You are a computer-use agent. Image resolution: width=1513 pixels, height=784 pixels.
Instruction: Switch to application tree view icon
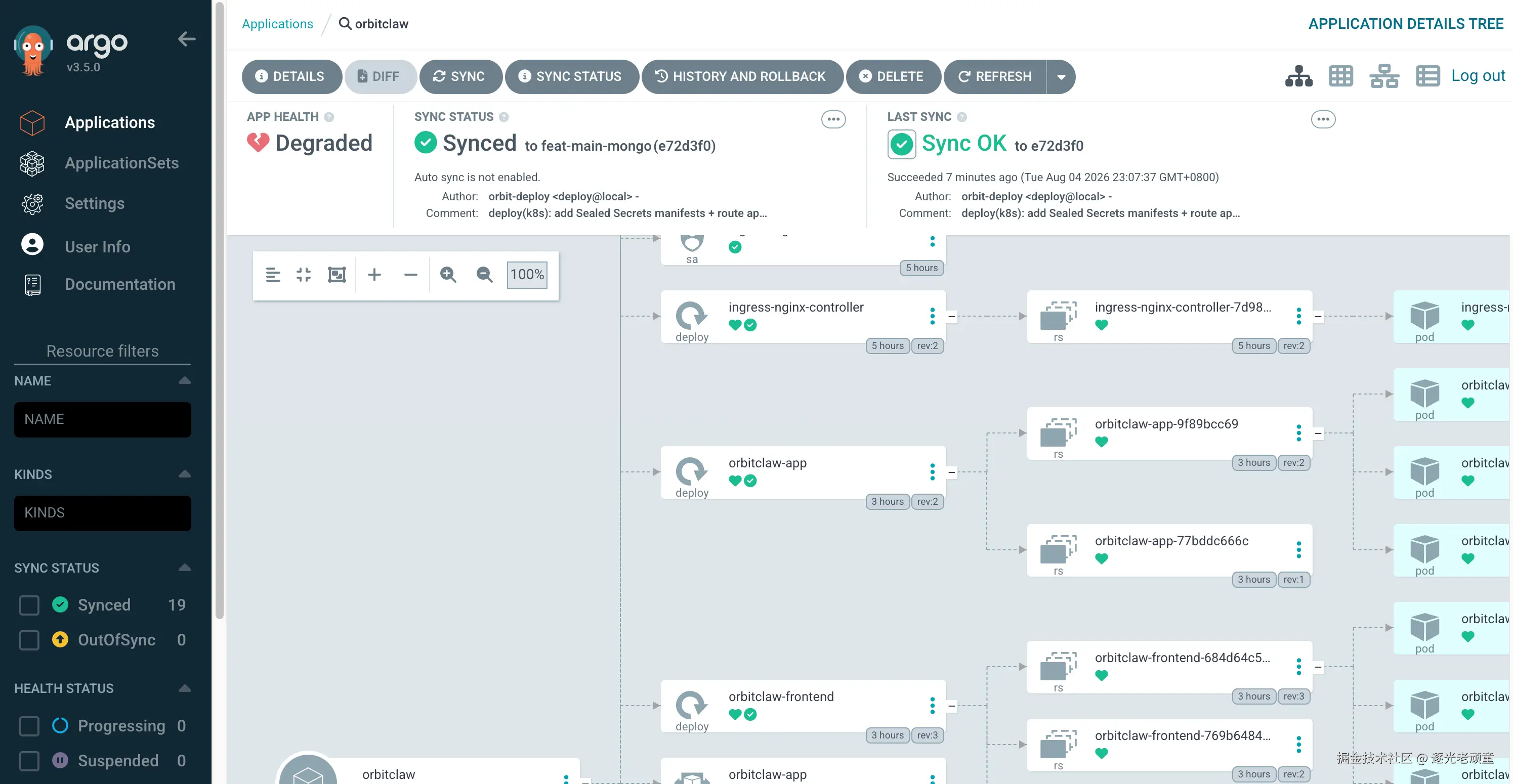point(1298,76)
